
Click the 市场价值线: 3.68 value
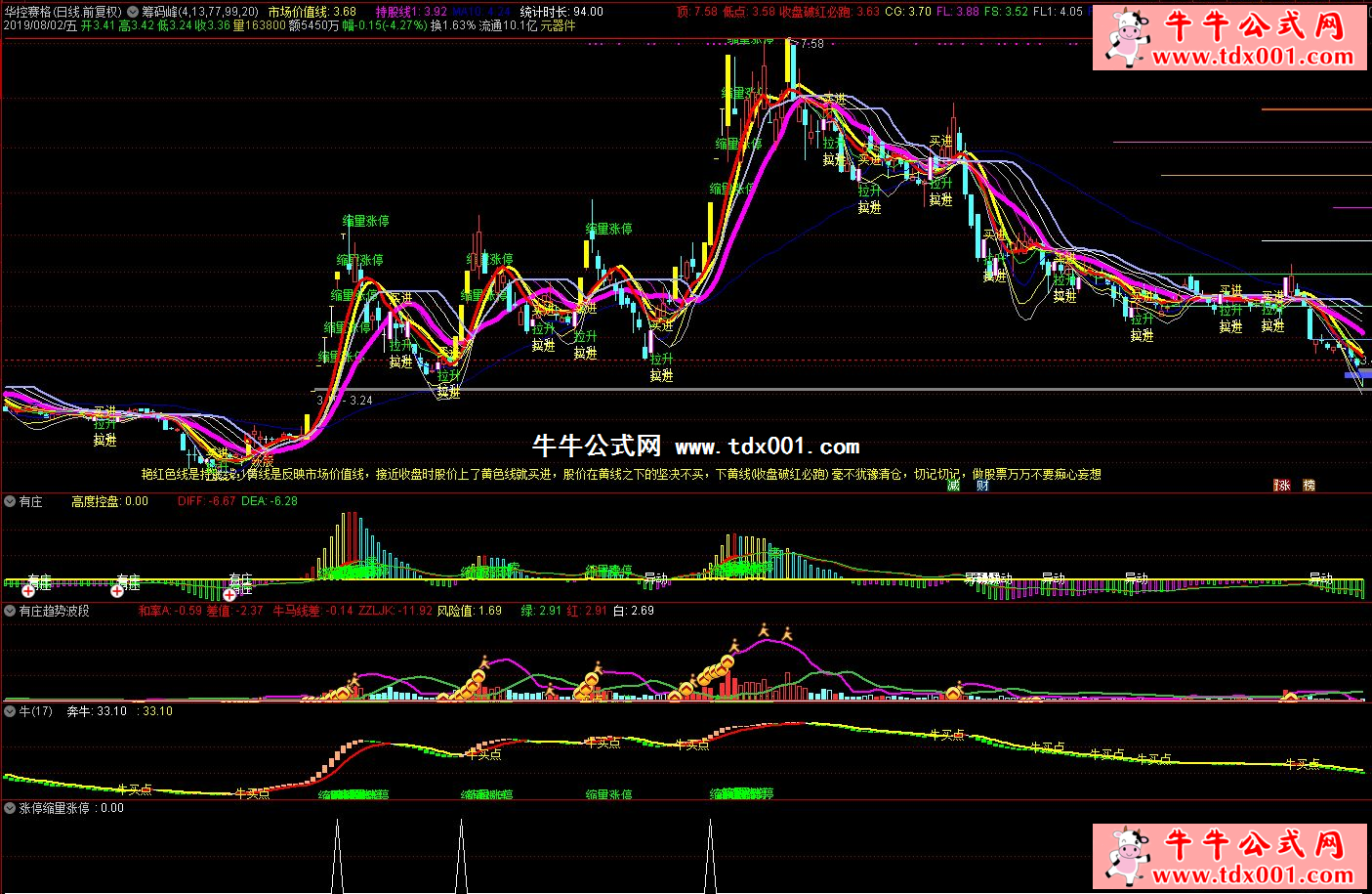312,12
